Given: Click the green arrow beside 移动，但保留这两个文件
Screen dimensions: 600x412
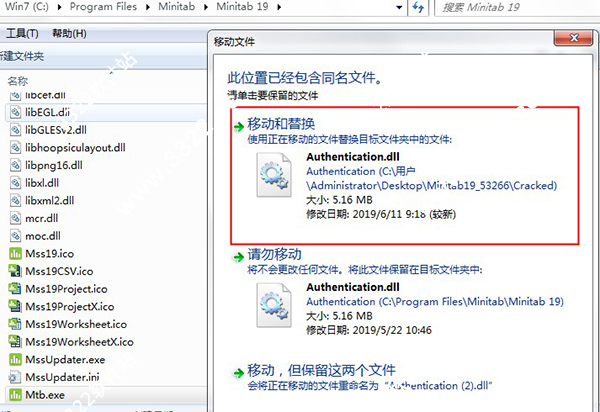Looking at the screenshot, I should [239, 373].
